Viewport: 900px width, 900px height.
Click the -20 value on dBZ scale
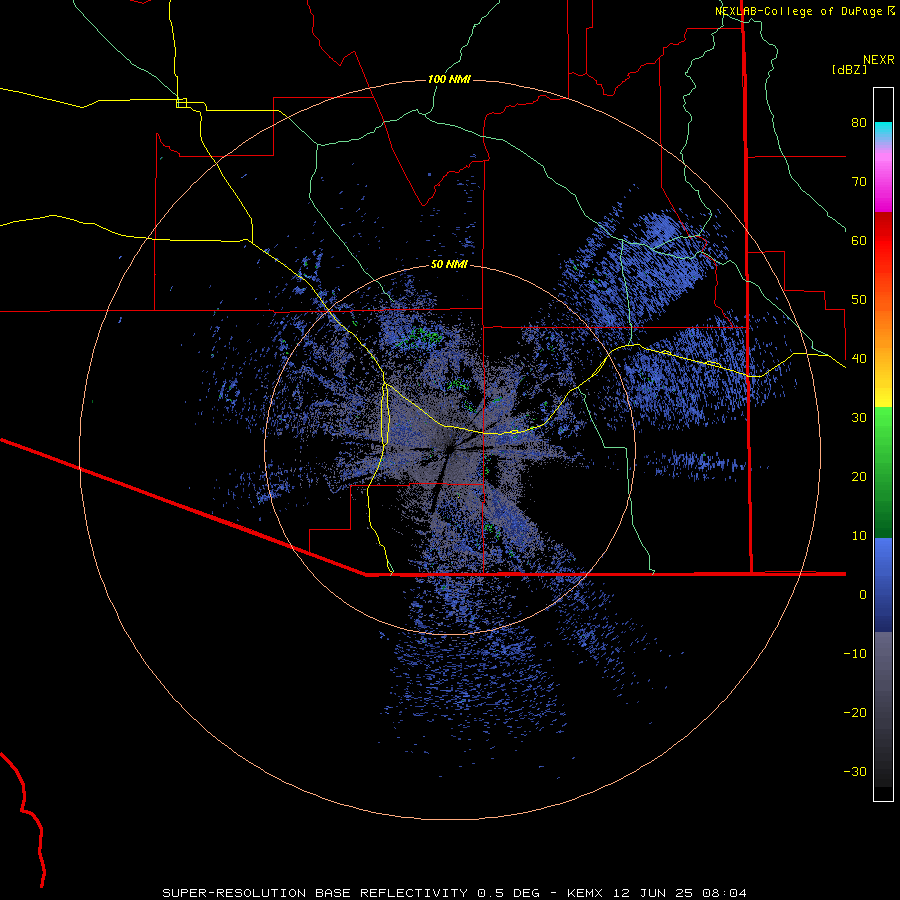pyautogui.click(x=855, y=713)
